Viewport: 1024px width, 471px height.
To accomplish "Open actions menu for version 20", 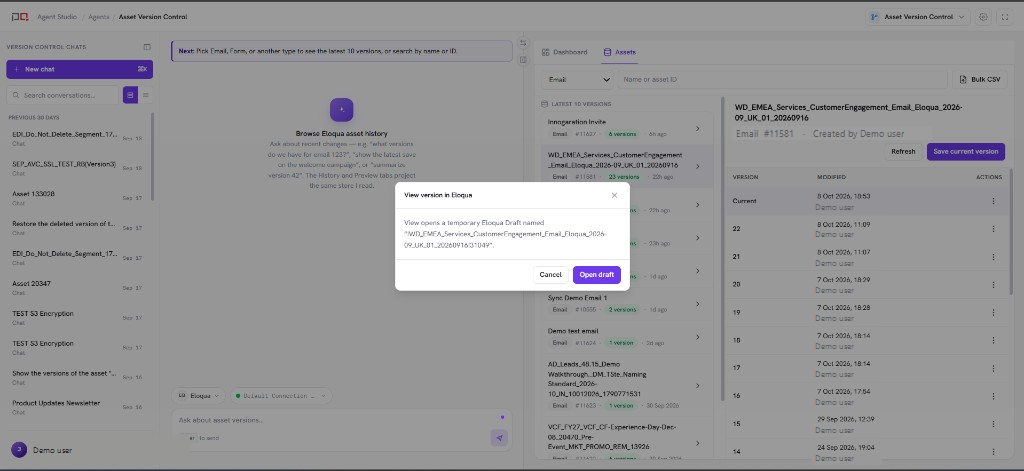I will 993,285.
